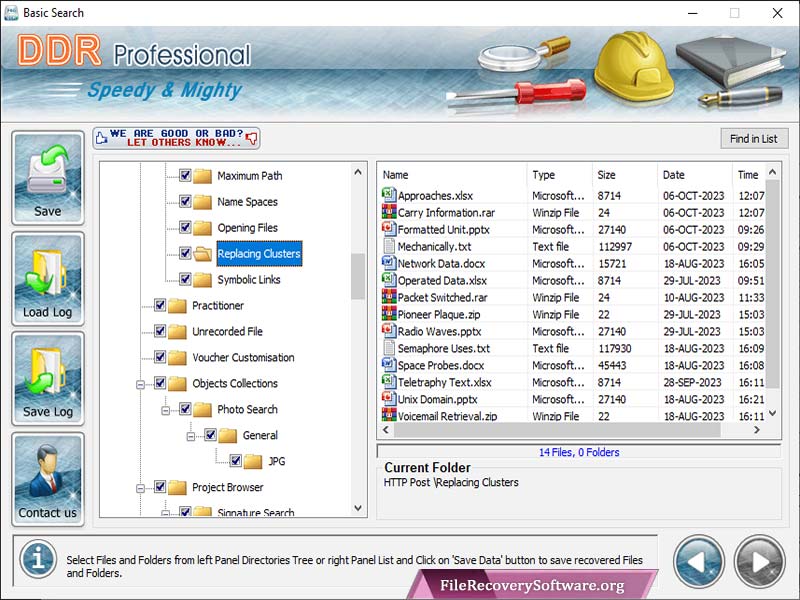Click the next arrow navigation button
Viewport: 800px width, 600px height.
759,561
